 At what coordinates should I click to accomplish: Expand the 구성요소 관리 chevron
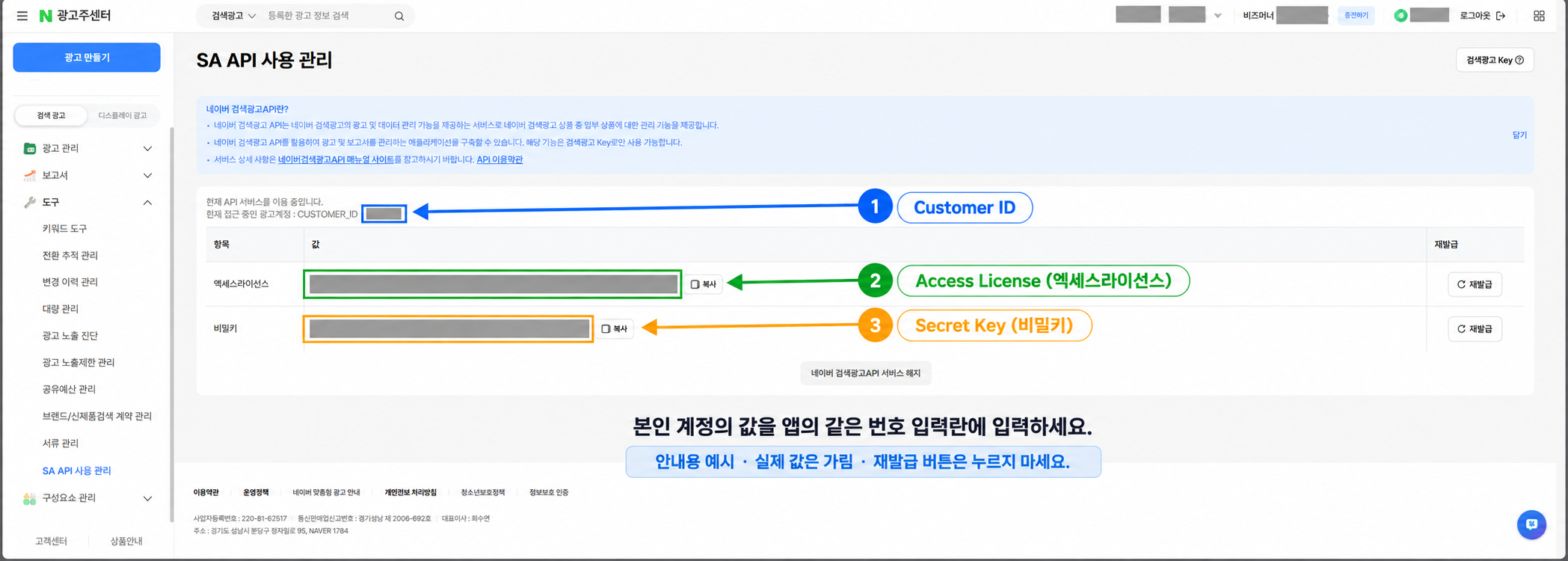147,498
